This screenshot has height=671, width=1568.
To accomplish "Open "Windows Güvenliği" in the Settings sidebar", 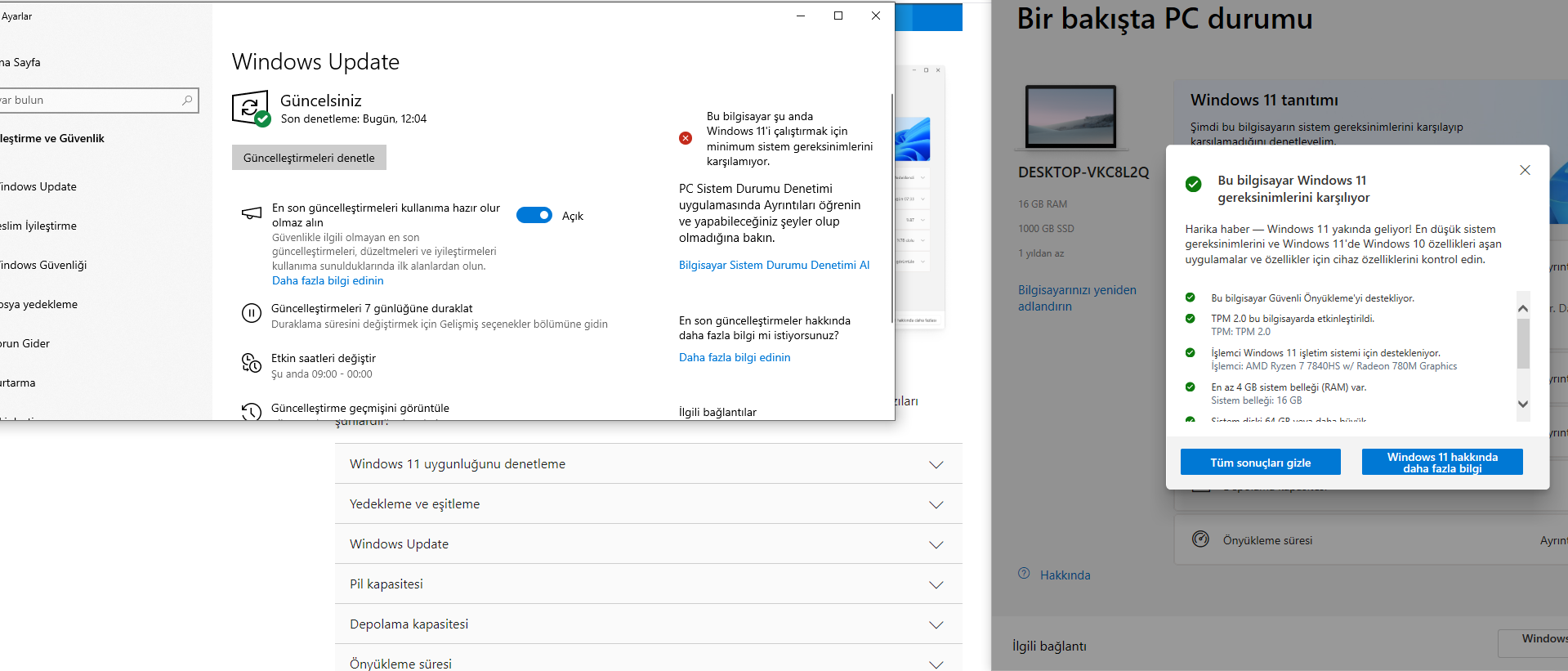I will pos(43,265).
